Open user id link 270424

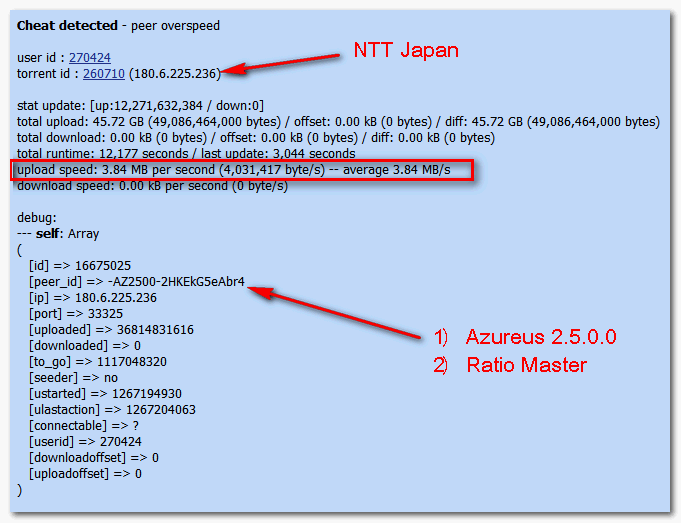(x=90, y=57)
